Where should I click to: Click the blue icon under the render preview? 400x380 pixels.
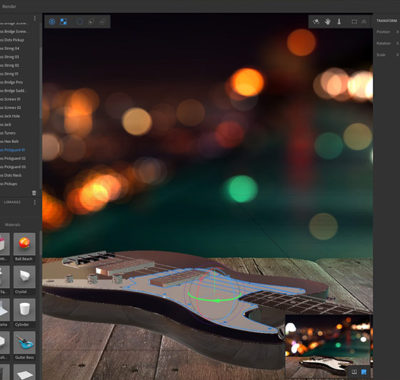[364, 371]
